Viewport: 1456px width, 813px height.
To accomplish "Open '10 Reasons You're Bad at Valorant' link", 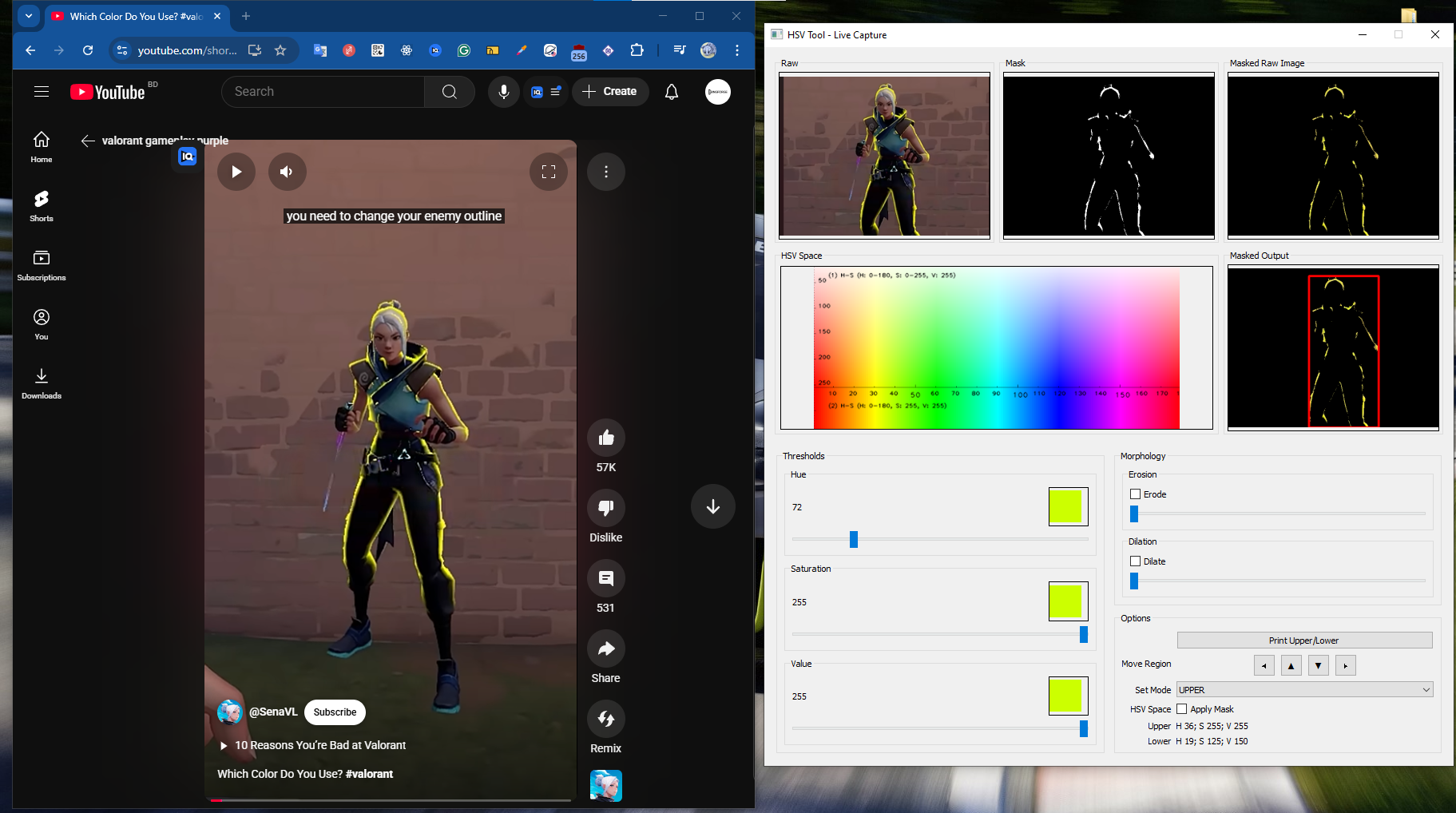I will pyautogui.click(x=320, y=745).
